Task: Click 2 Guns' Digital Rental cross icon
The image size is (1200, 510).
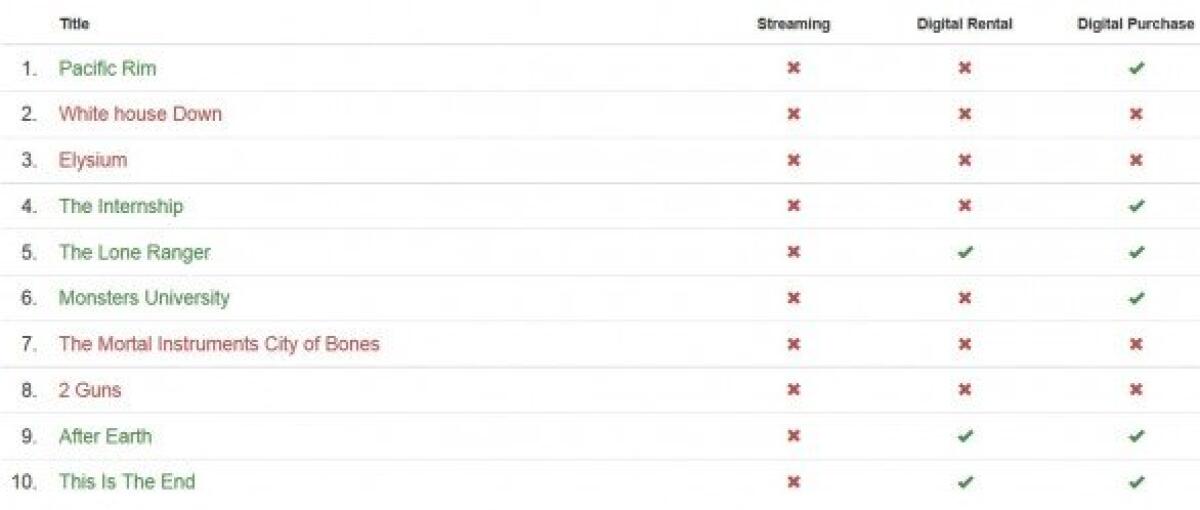Action: [x=965, y=390]
